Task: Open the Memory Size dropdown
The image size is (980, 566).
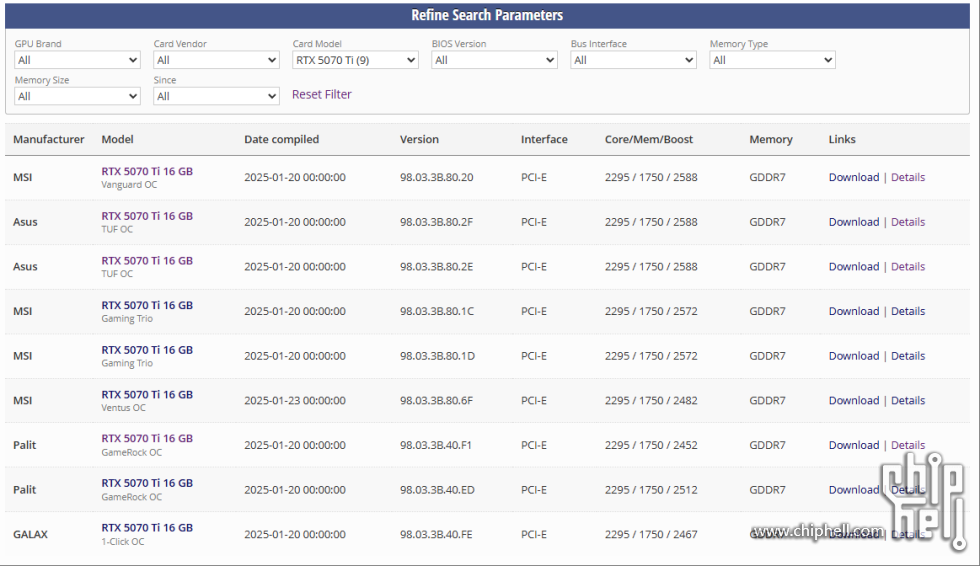Action: click(78, 96)
